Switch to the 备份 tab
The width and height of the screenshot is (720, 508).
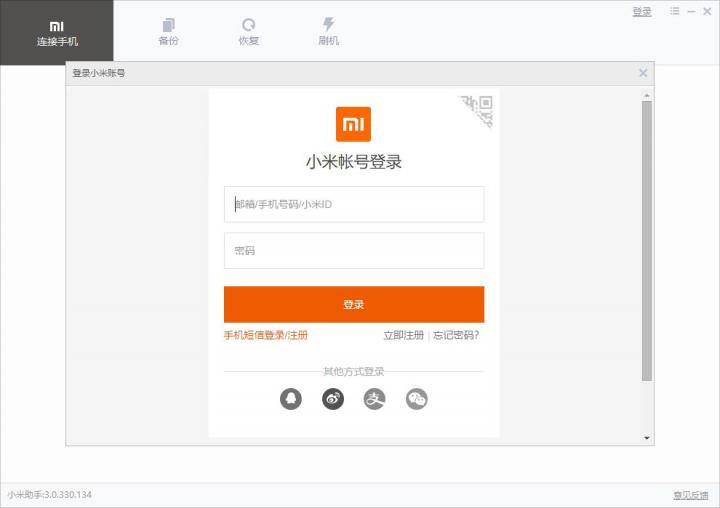[x=169, y=32]
